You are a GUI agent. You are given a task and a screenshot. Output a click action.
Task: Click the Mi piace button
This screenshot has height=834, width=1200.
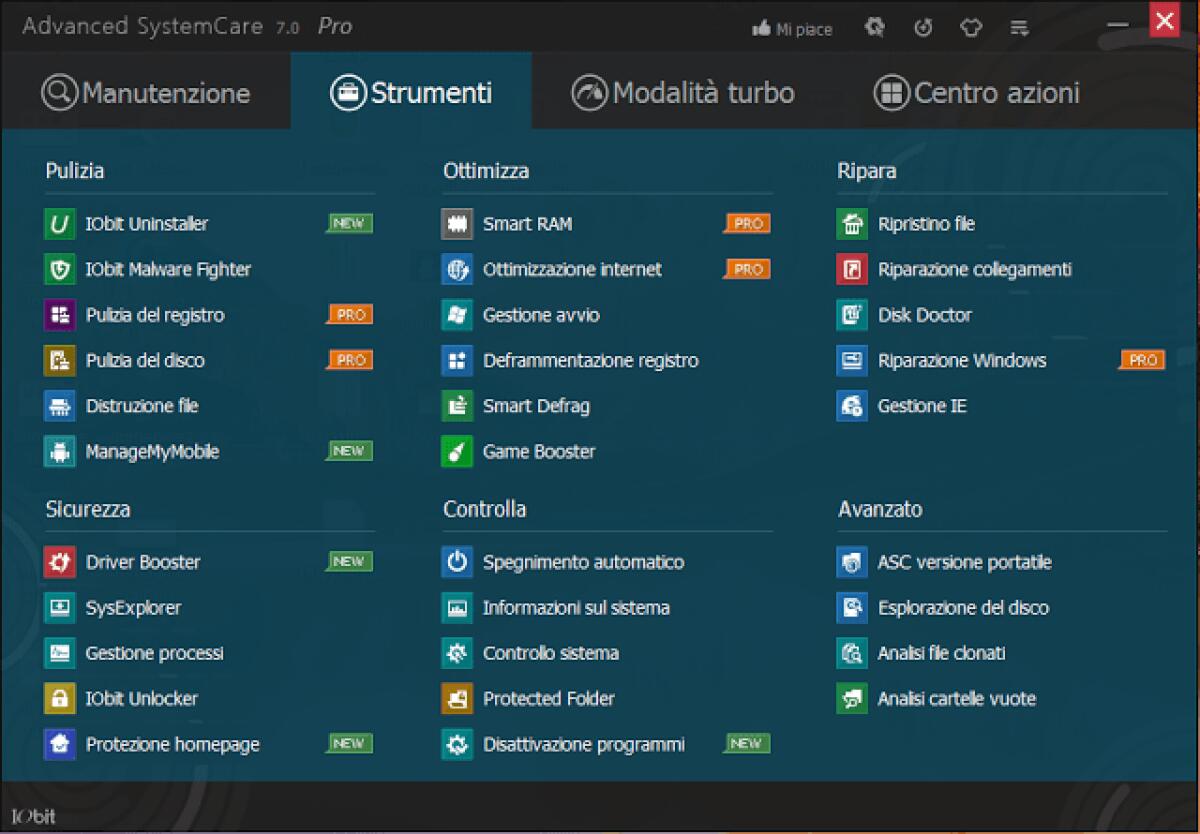coord(791,28)
